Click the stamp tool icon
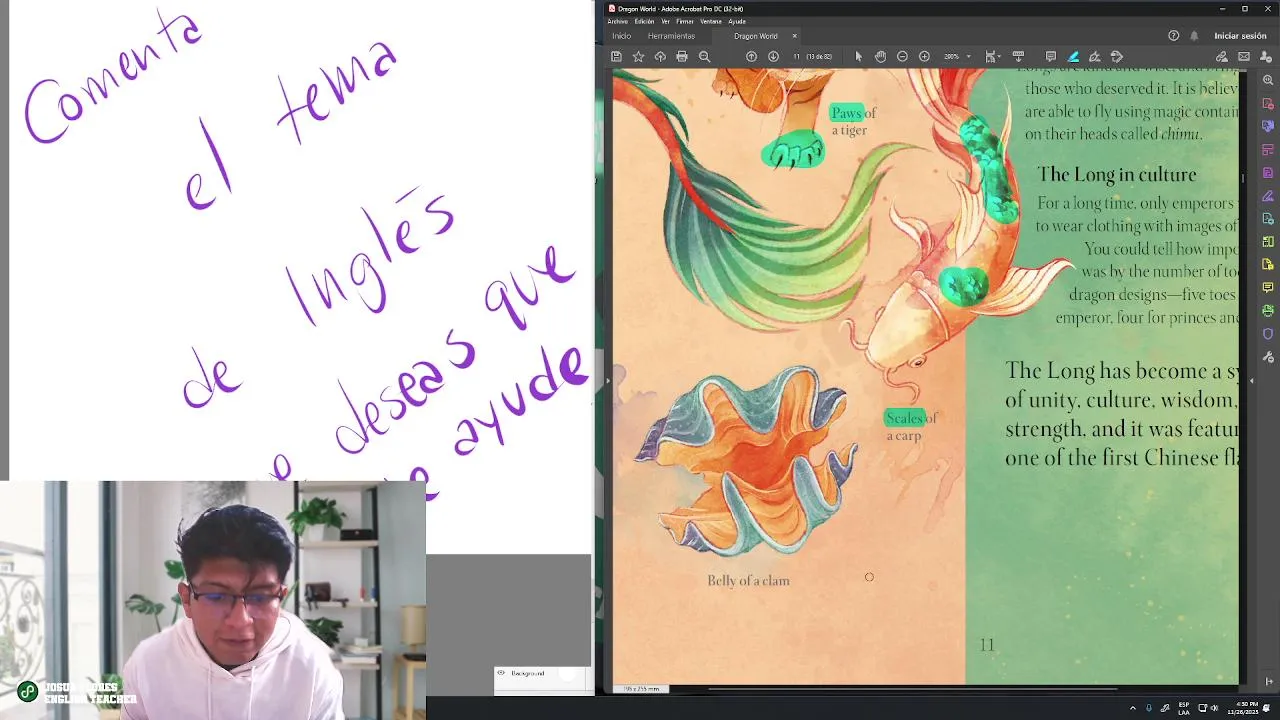 [1117, 57]
